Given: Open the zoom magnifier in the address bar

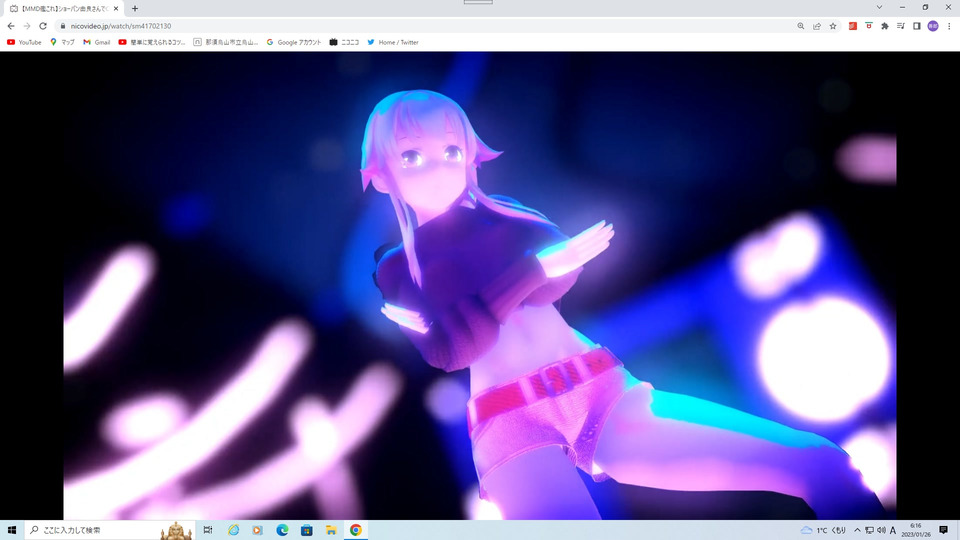Looking at the screenshot, I should point(801,26).
